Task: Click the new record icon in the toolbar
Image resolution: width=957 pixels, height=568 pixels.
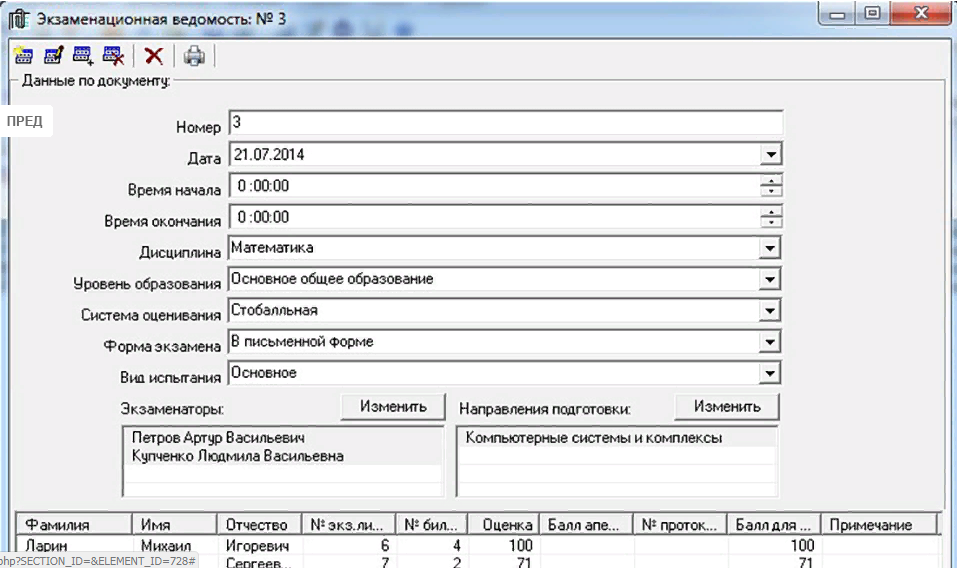Action: pos(22,56)
